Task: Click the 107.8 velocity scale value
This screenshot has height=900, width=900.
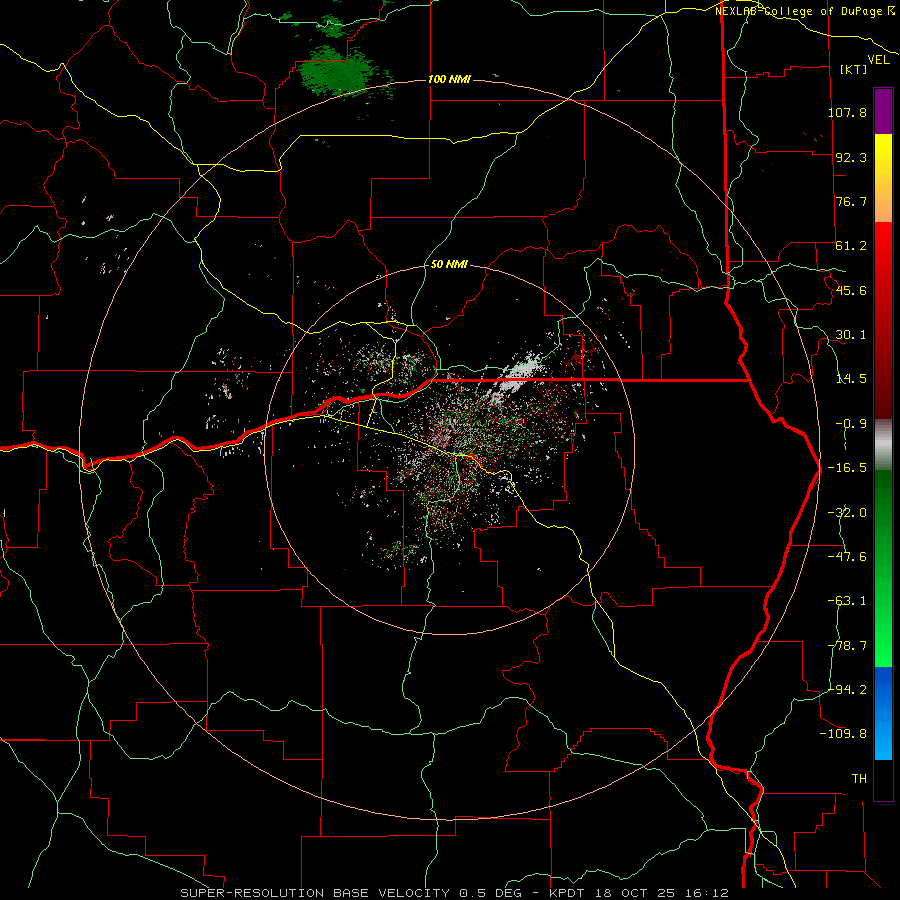Action: [847, 112]
